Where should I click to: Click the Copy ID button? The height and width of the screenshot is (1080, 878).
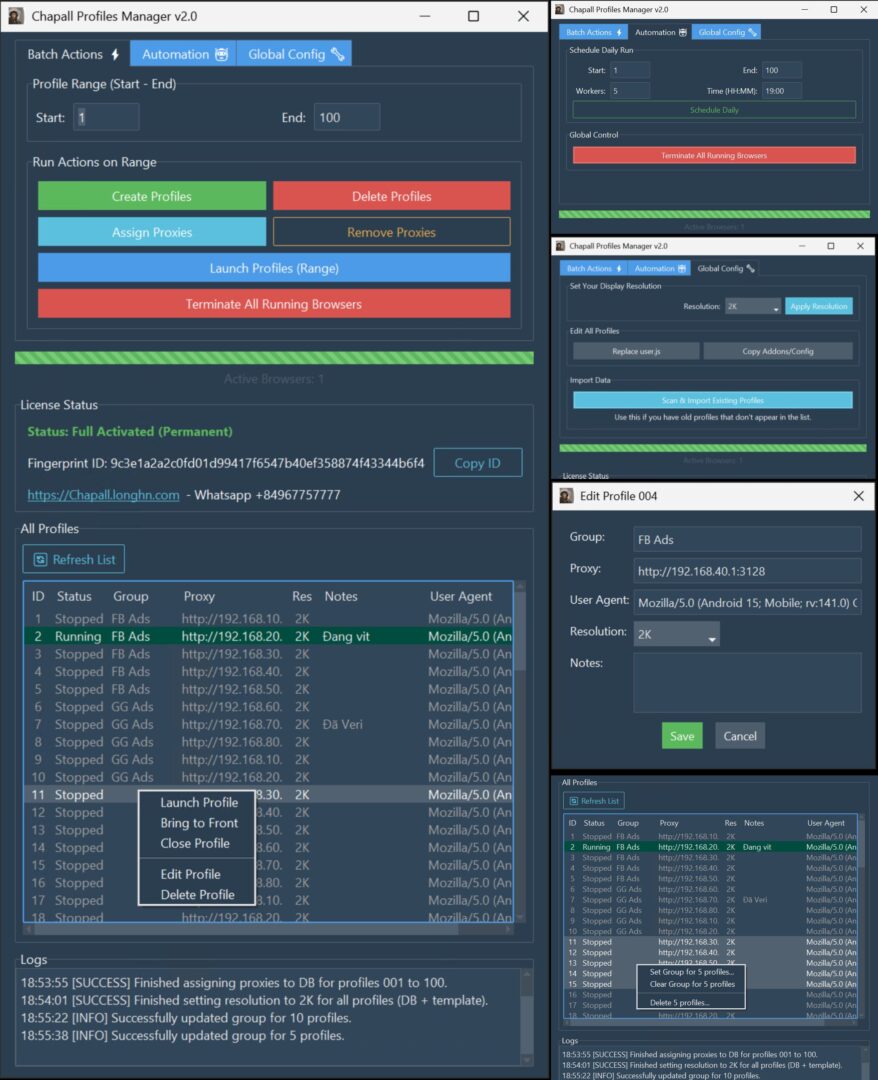tap(477, 463)
